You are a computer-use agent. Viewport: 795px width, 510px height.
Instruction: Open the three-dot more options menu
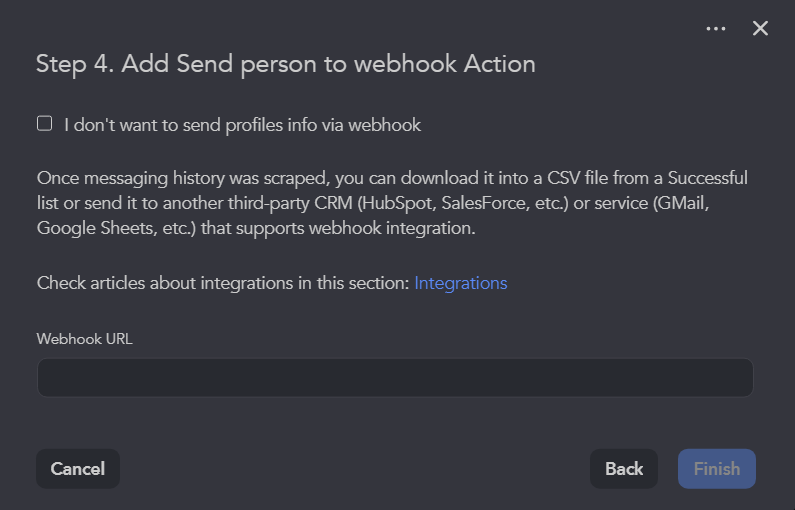tap(716, 29)
